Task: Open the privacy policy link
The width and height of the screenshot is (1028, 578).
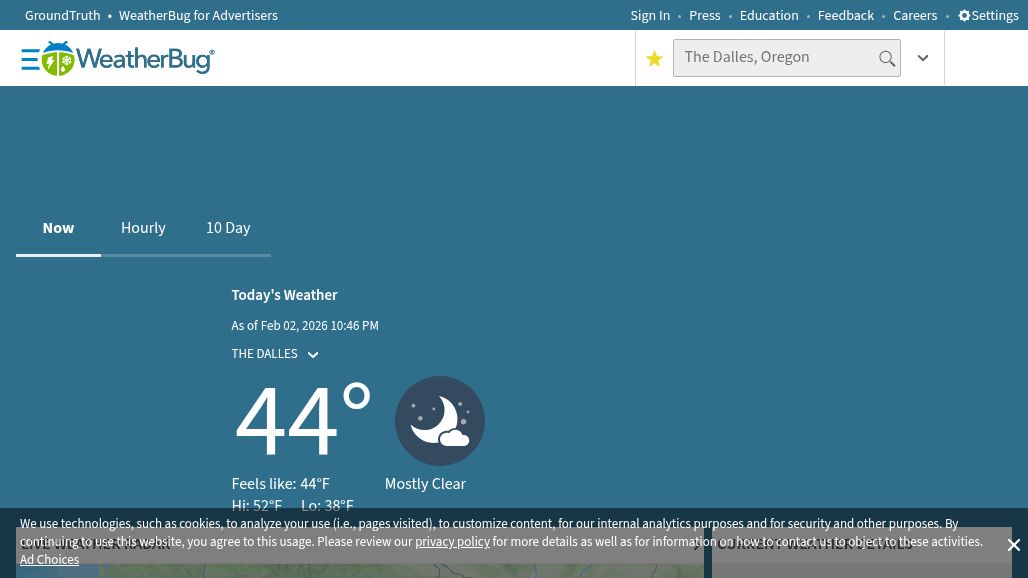Action: pyautogui.click(x=452, y=542)
